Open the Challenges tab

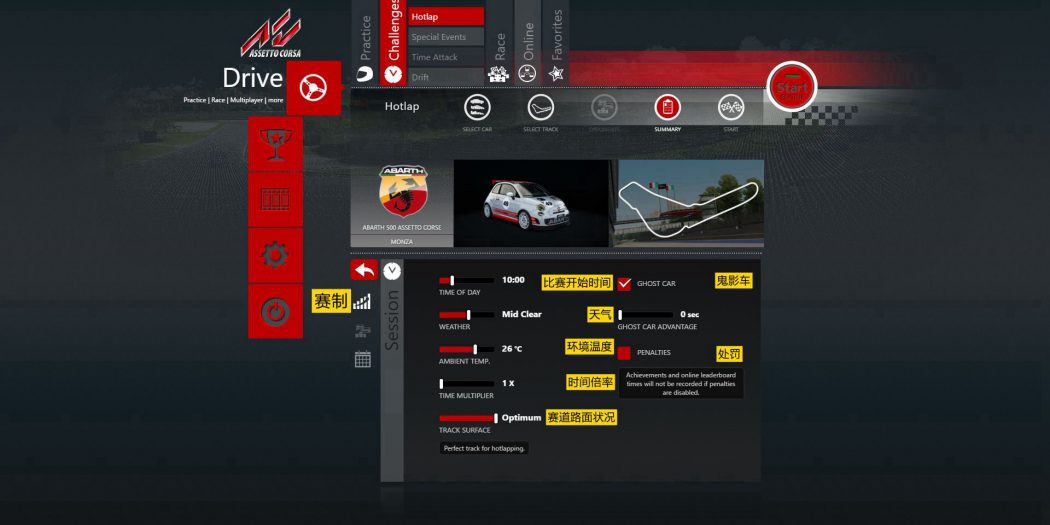tap(393, 43)
